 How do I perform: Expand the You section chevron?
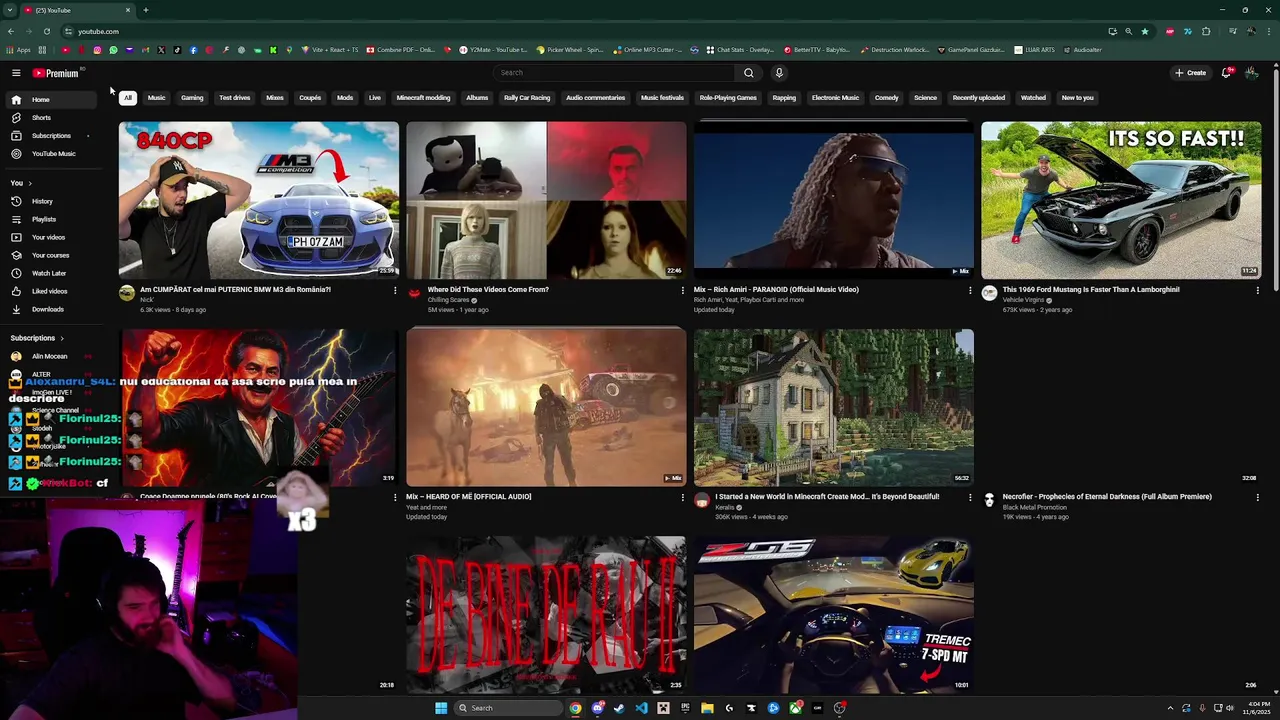point(30,183)
